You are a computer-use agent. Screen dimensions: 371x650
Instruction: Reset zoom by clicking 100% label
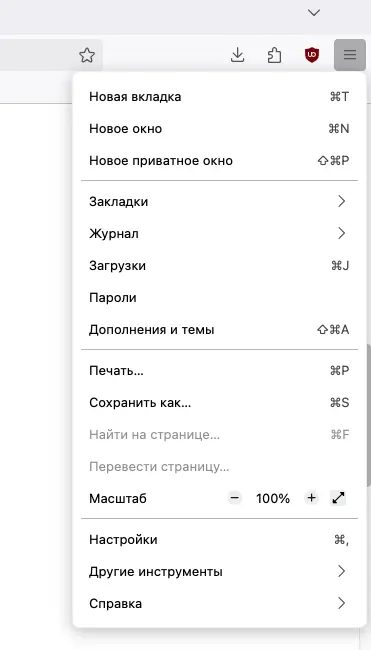point(273,498)
